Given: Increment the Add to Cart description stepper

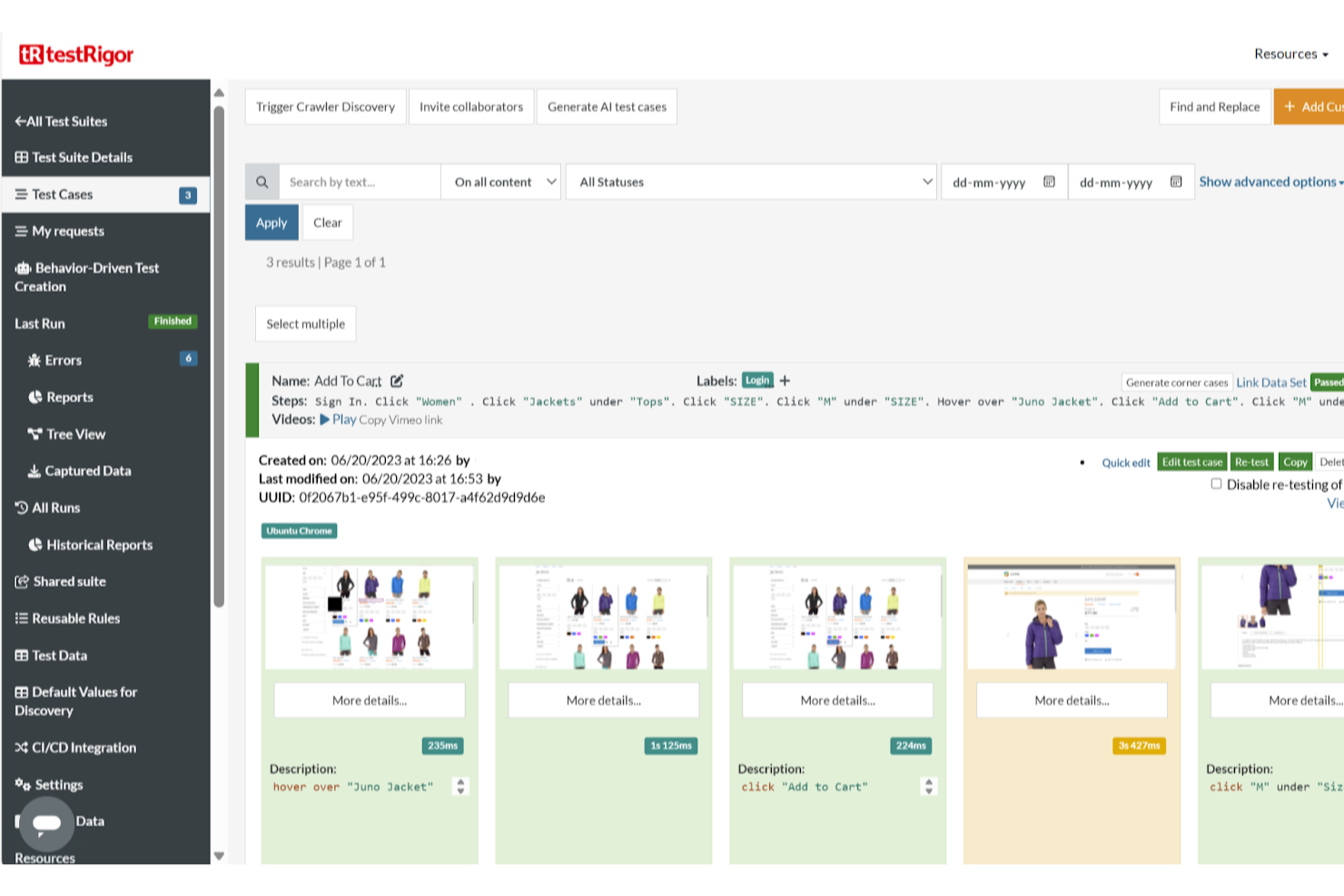Looking at the screenshot, I should coord(929,783).
